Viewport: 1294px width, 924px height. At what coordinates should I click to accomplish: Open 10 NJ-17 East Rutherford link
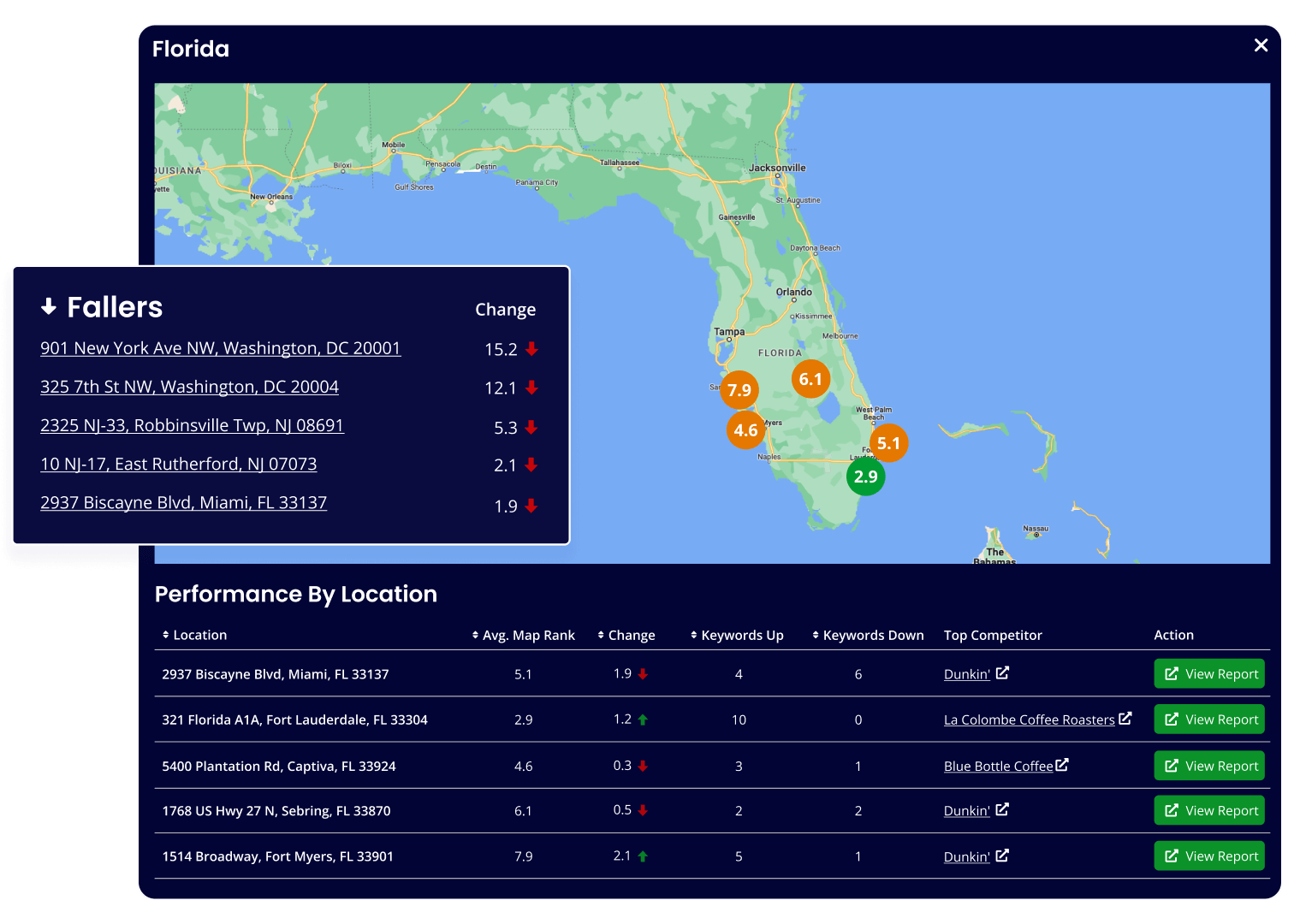[178, 464]
